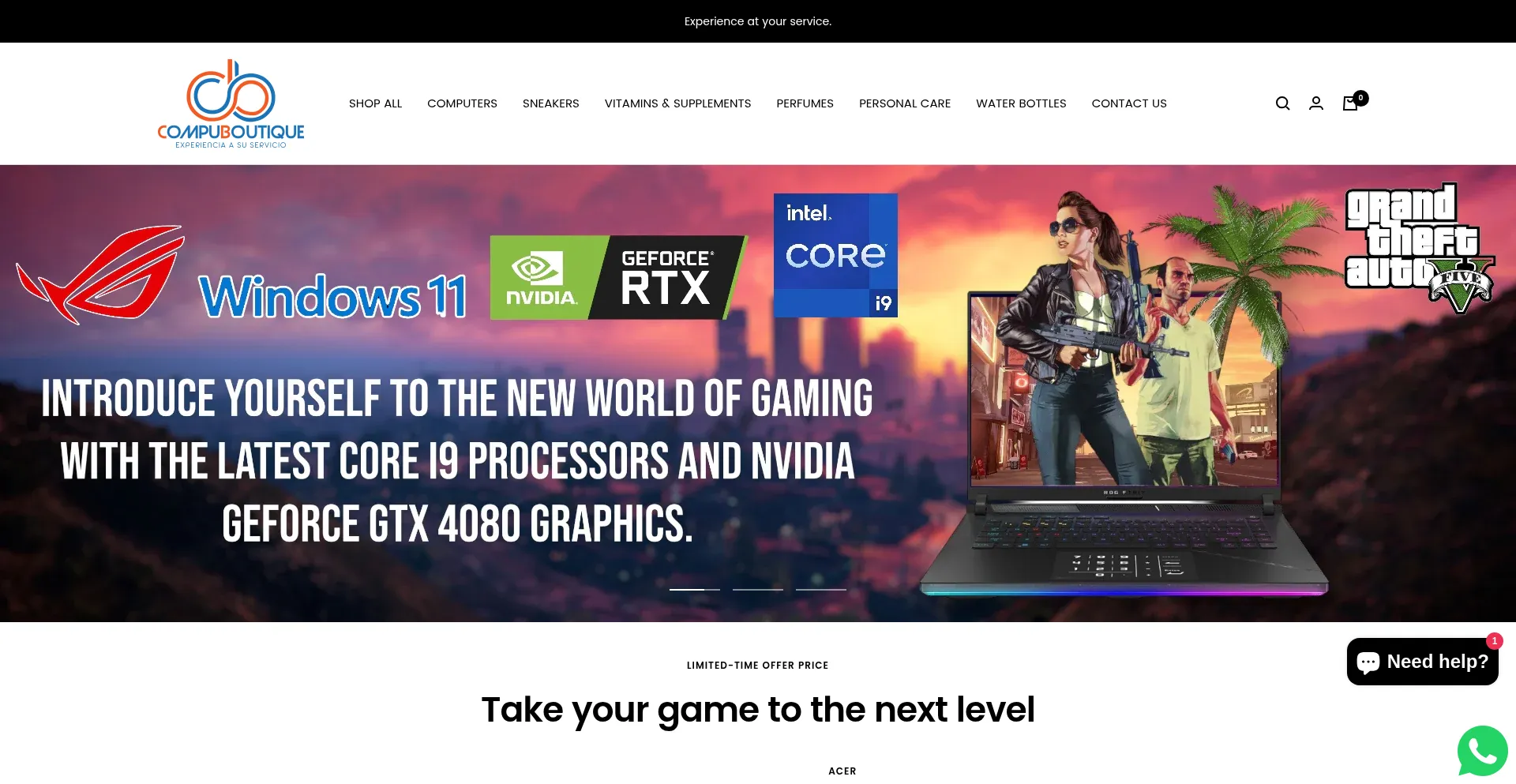Open the Perfumes category

805,103
